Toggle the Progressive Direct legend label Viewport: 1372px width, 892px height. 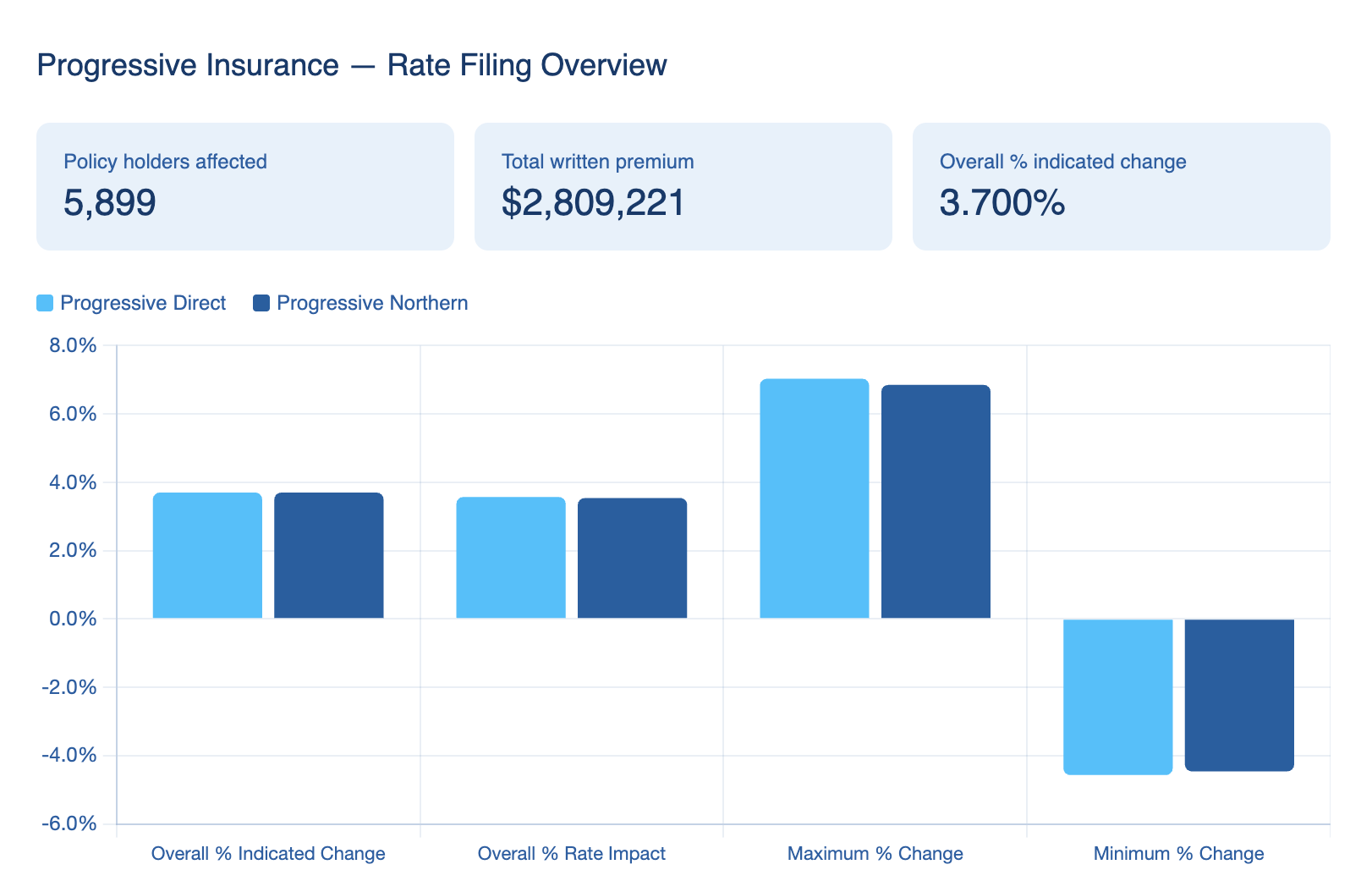pos(143,303)
